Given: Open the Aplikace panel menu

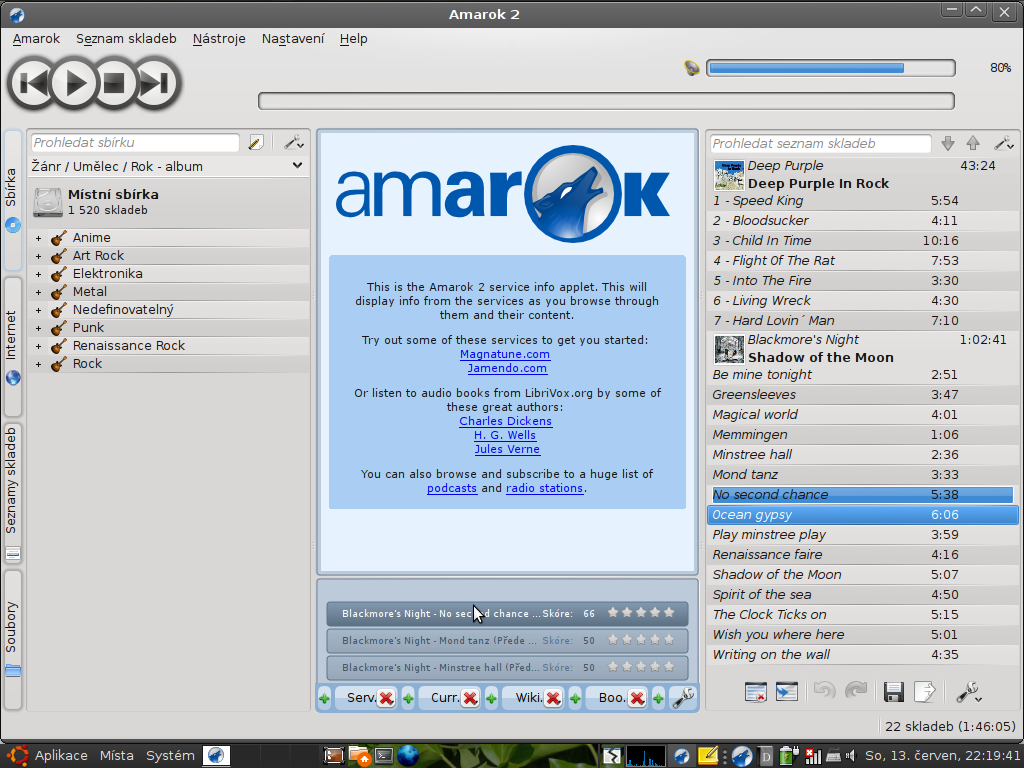Looking at the screenshot, I should pos(61,756).
